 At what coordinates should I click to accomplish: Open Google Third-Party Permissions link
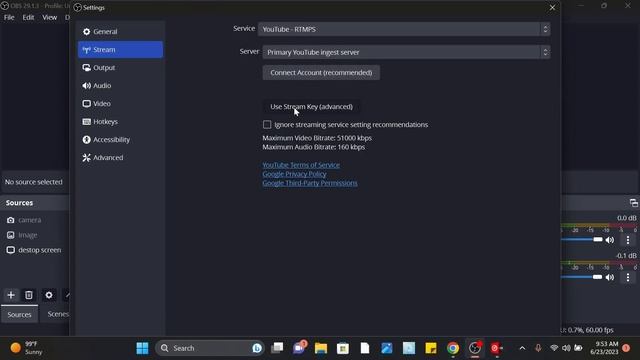[x=310, y=183]
